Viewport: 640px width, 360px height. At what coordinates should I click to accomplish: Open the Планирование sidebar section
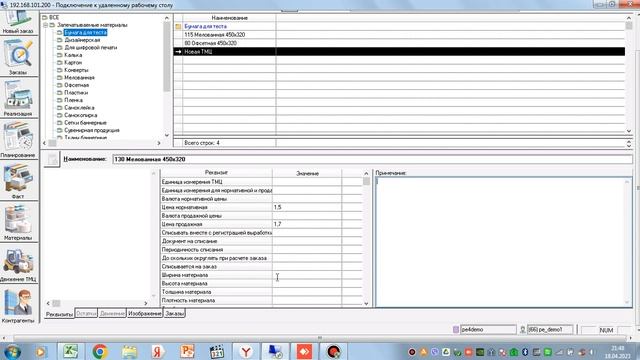click(18, 140)
